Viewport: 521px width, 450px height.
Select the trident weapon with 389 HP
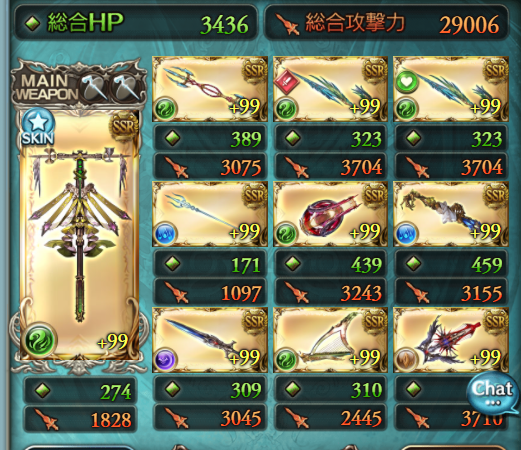tap(210, 89)
